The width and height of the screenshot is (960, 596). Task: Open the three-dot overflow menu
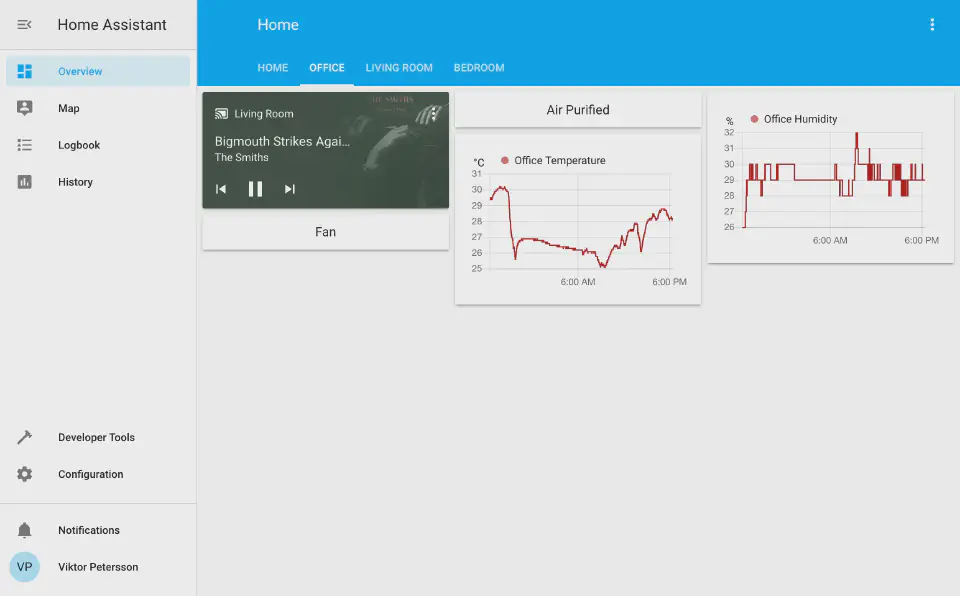click(x=932, y=25)
